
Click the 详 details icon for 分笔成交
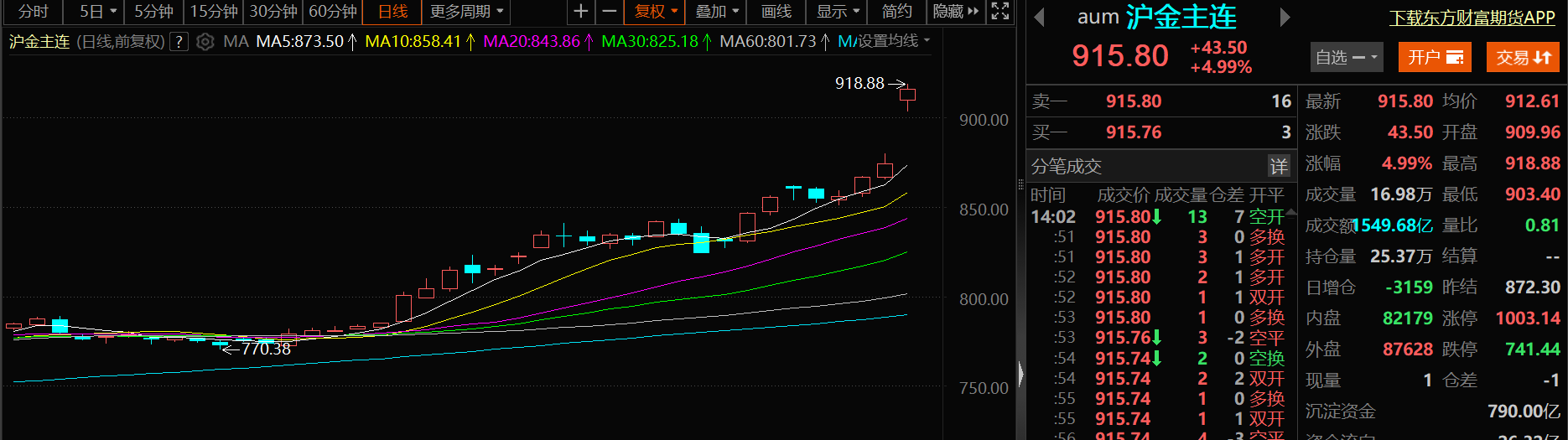(x=1278, y=166)
